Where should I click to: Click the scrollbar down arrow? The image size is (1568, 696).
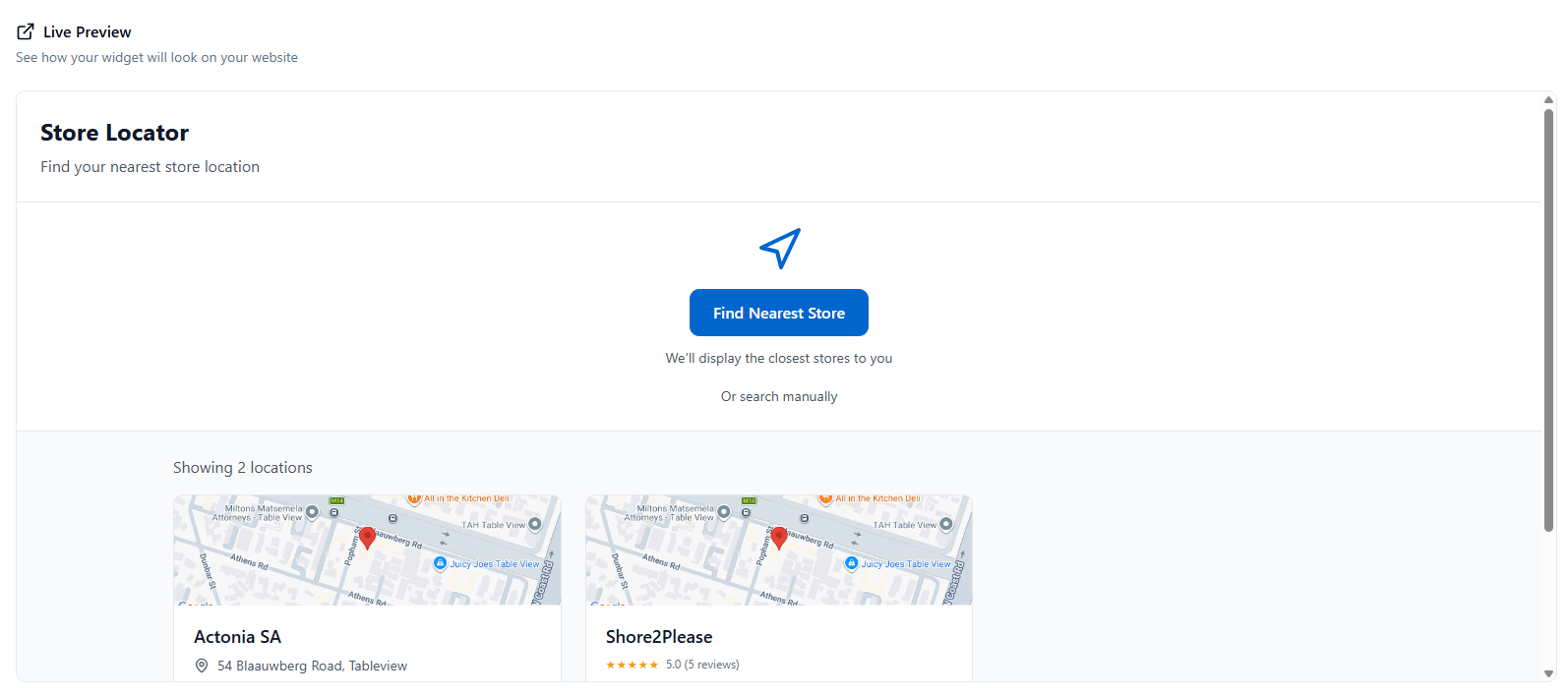point(1549,674)
